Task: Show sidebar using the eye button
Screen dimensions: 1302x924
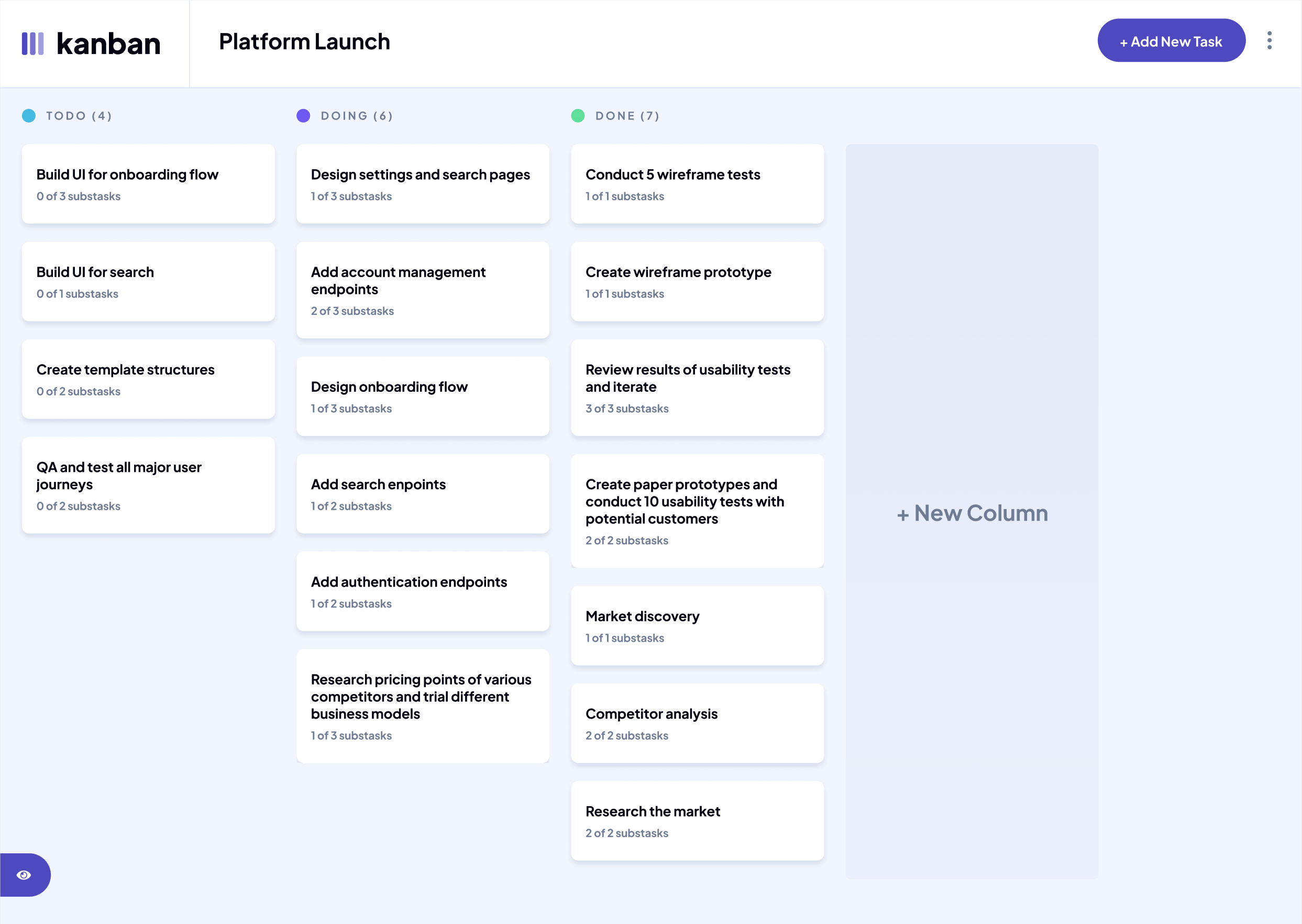Action: click(x=24, y=875)
